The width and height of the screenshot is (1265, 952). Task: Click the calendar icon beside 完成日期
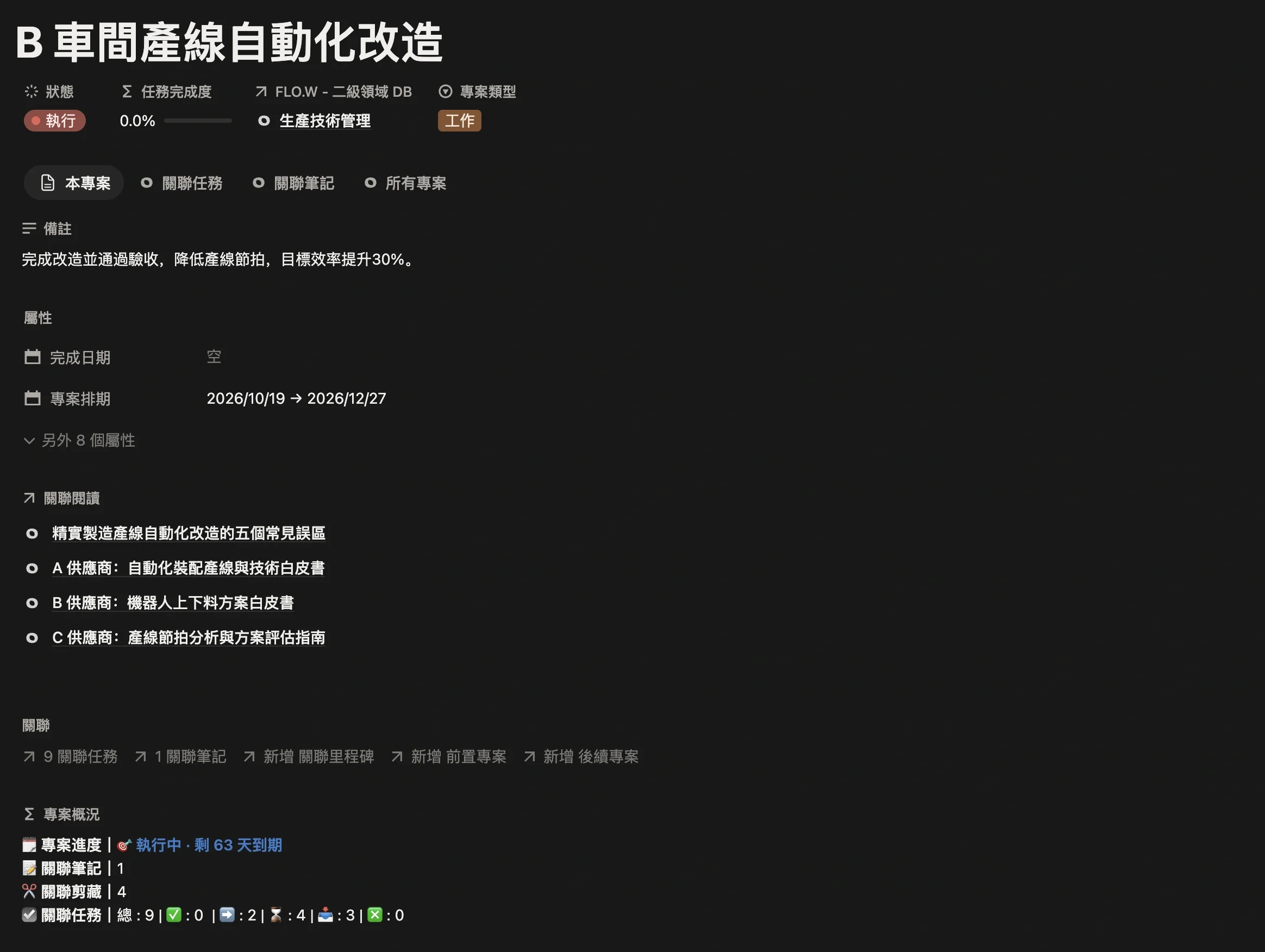click(33, 358)
